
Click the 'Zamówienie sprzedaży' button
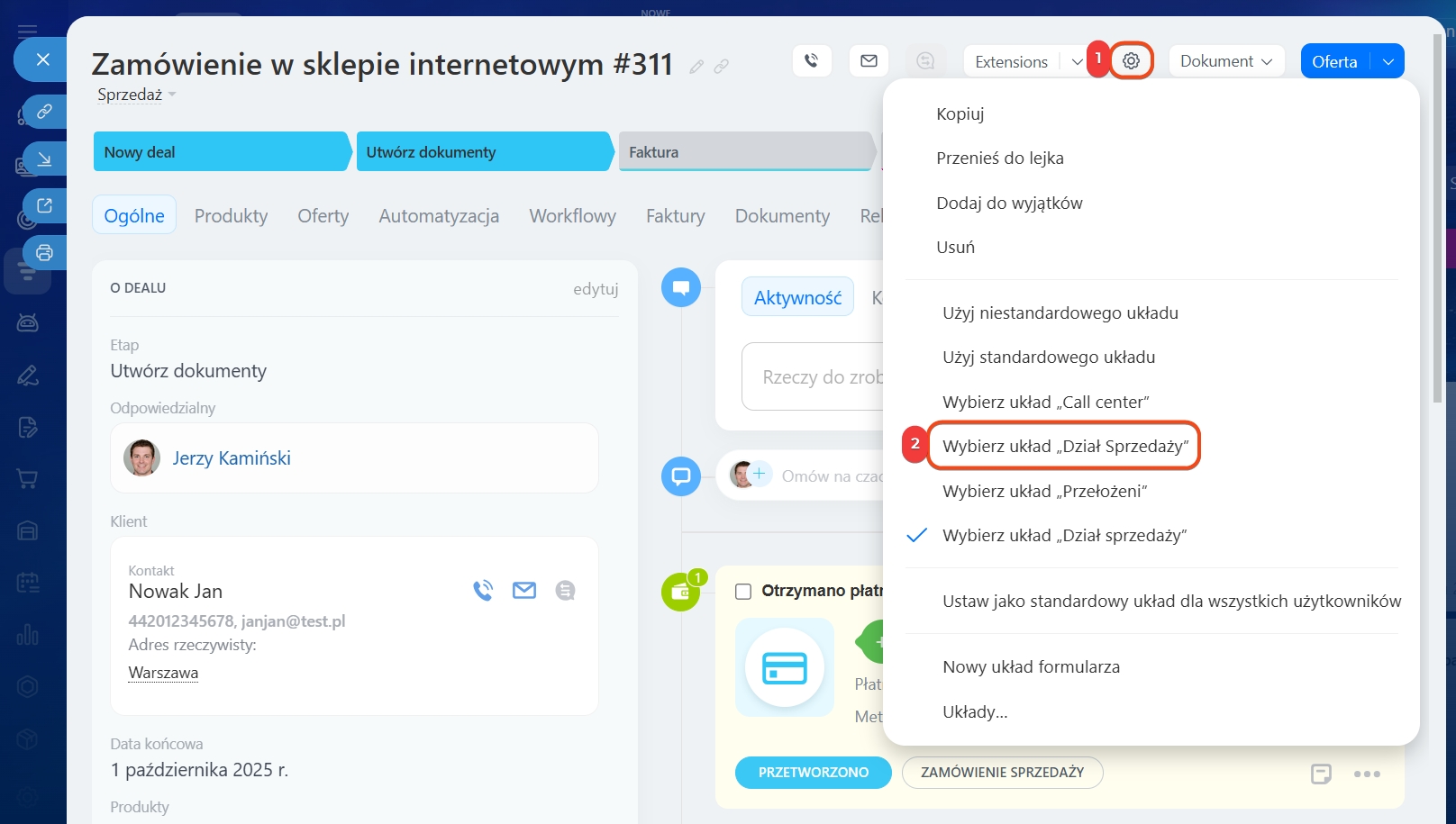(x=1002, y=773)
